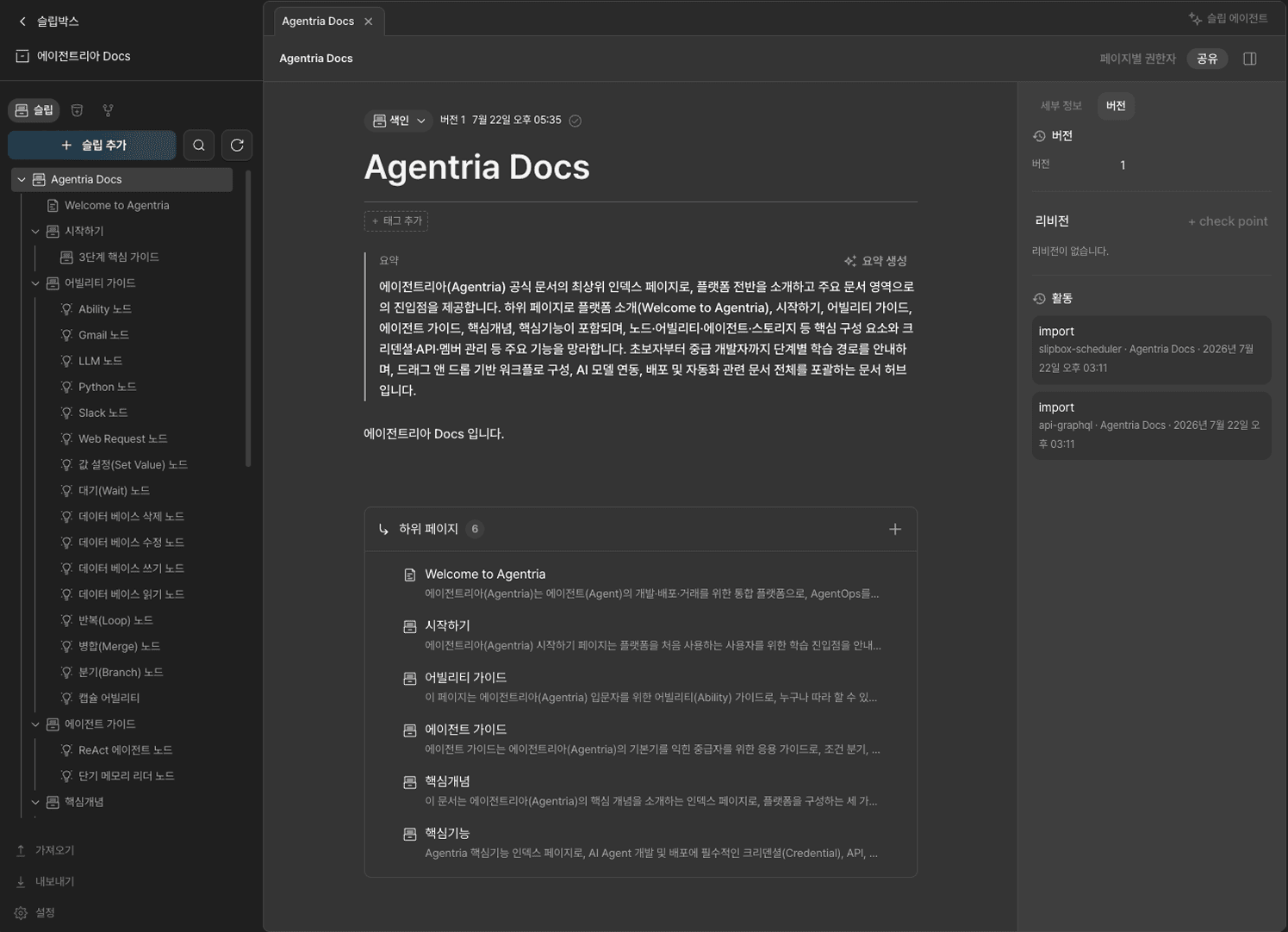Select Web Request 노드 in the tree

tap(123, 438)
